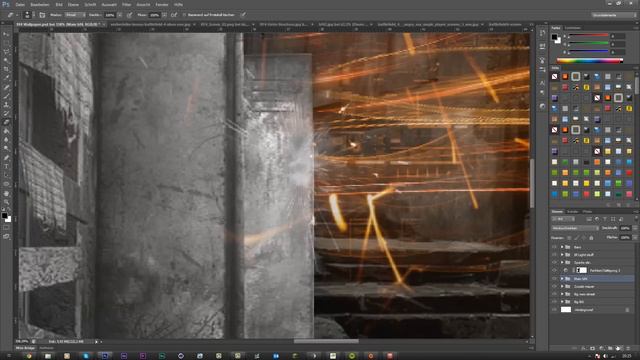Select the Lasso tool
This screenshot has width=640, height=360.
(6, 52)
